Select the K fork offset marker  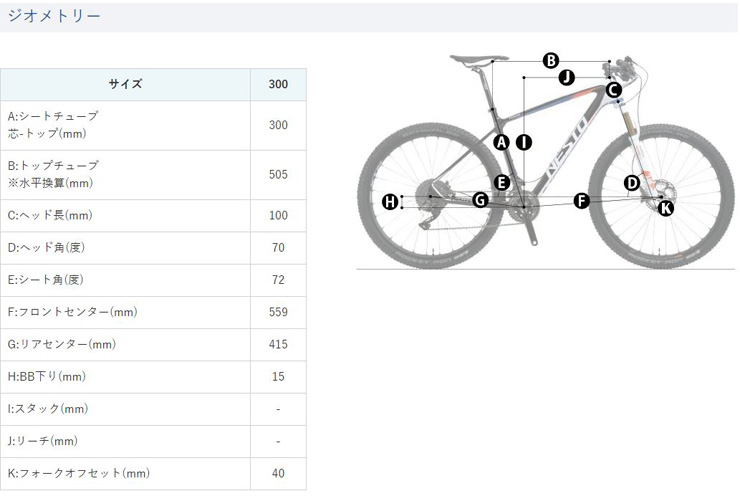click(666, 208)
